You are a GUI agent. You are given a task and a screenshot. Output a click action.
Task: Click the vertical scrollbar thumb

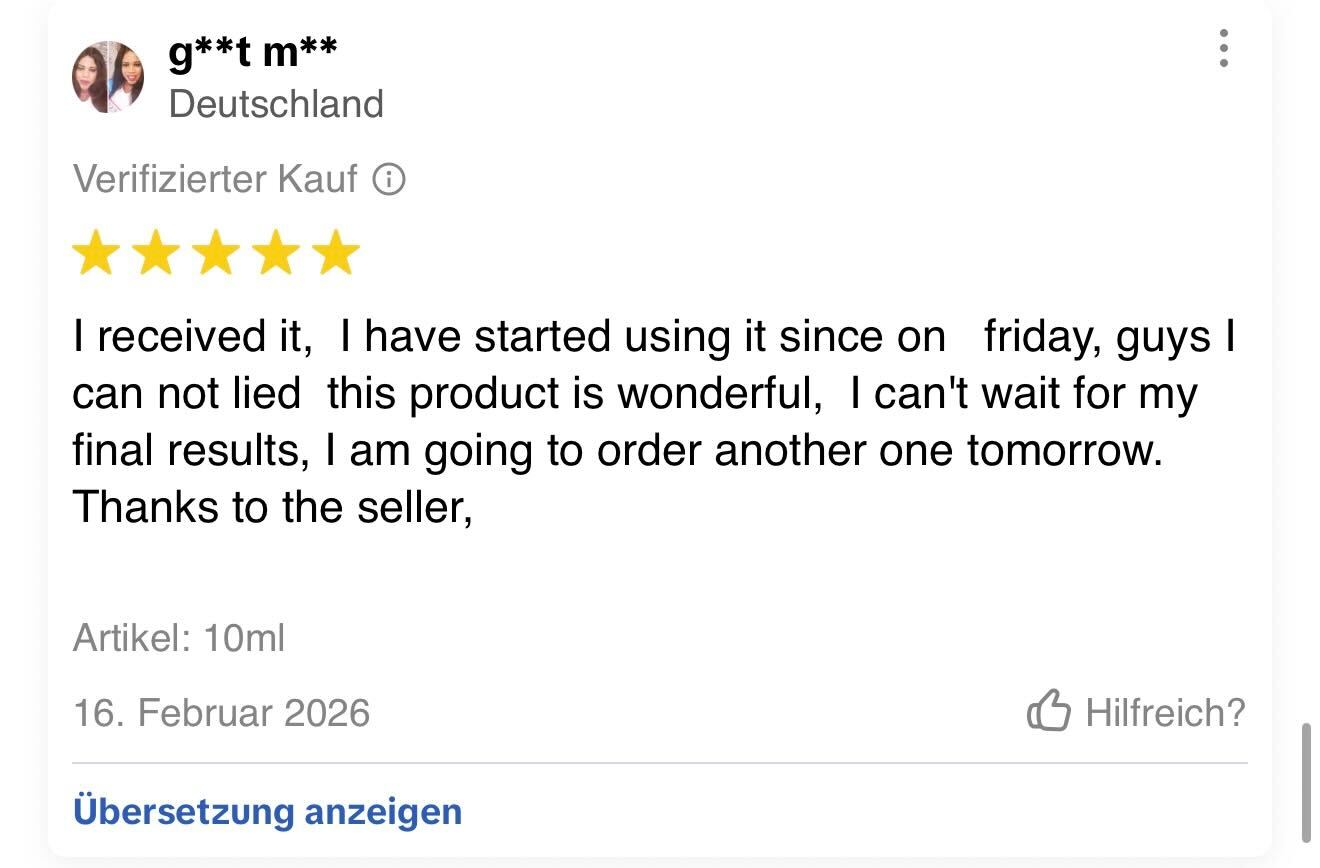[1306, 783]
